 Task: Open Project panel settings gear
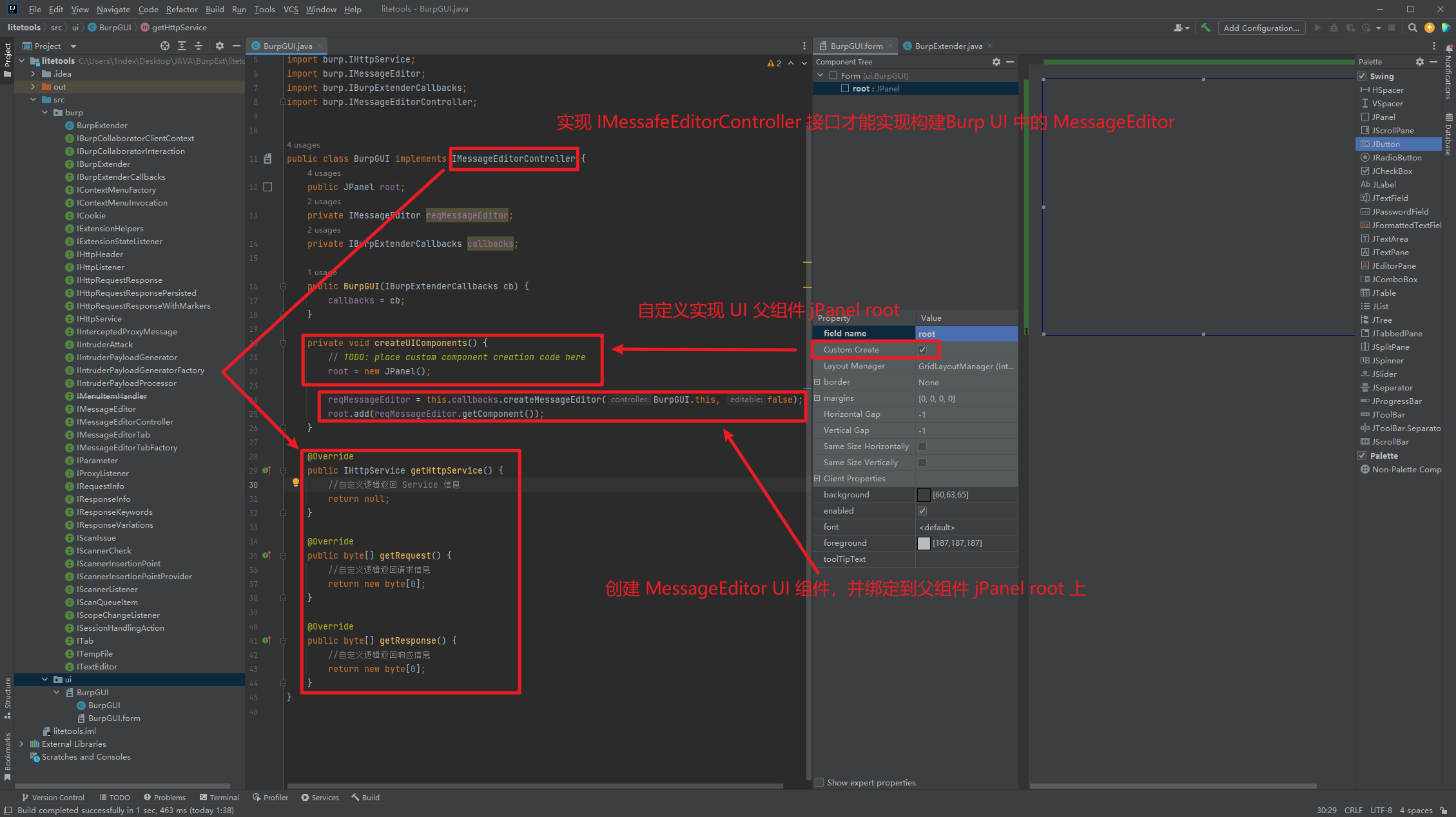click(220, 46)
